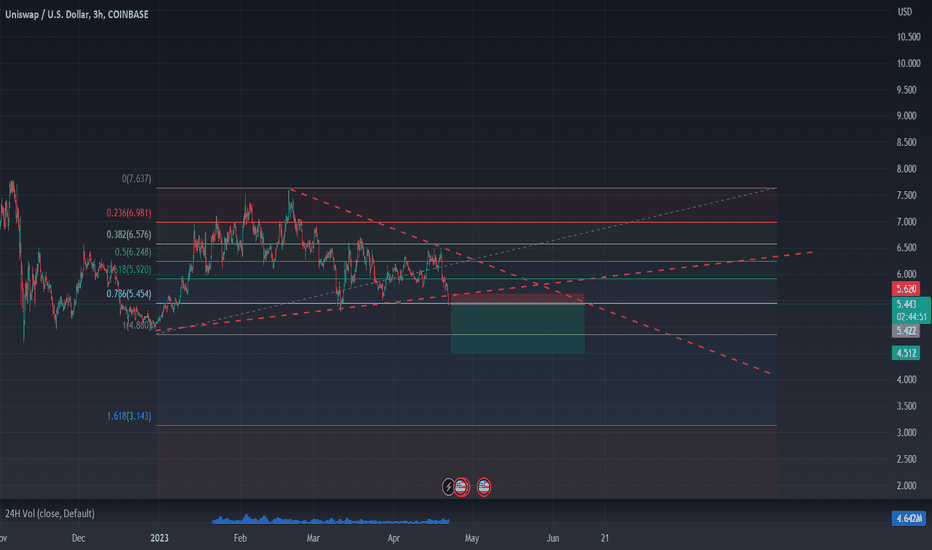
Task: Click the Uniswap / U.S. Dollar chart title
Action: [77, 14]
